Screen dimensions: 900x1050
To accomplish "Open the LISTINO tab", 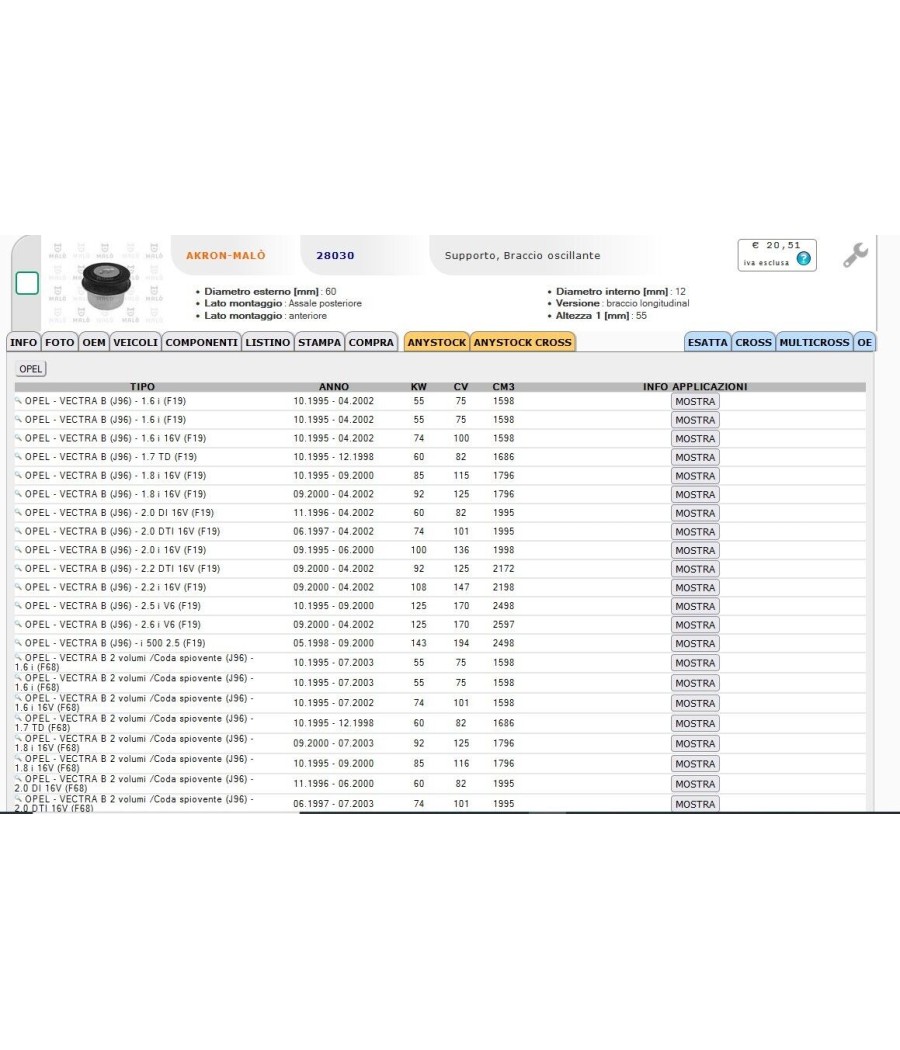I will click(x=268, y=342).
